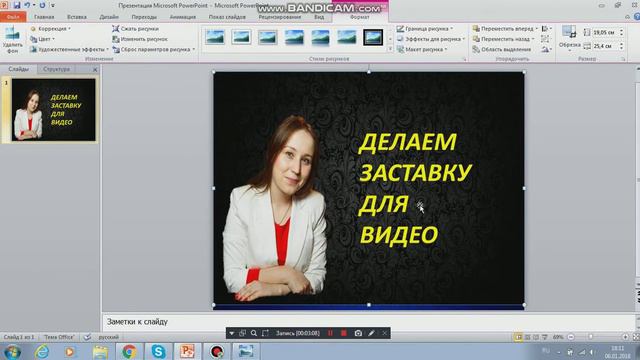Viewport: 640px width, 360px height.
Task: Click the picture height field 19,05 см
Action: 605,32
